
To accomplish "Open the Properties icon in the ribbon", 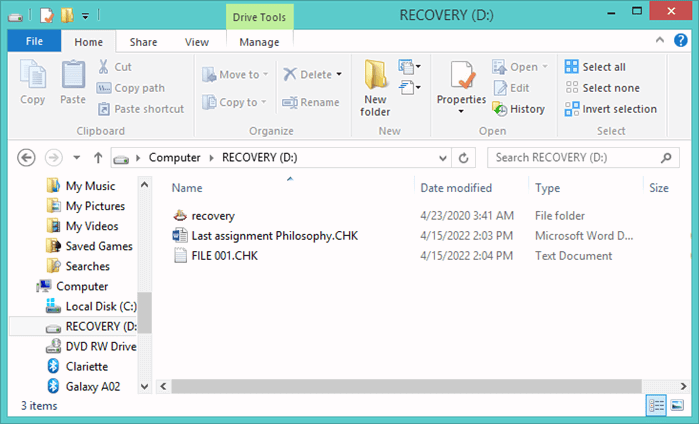I will 461,75.
